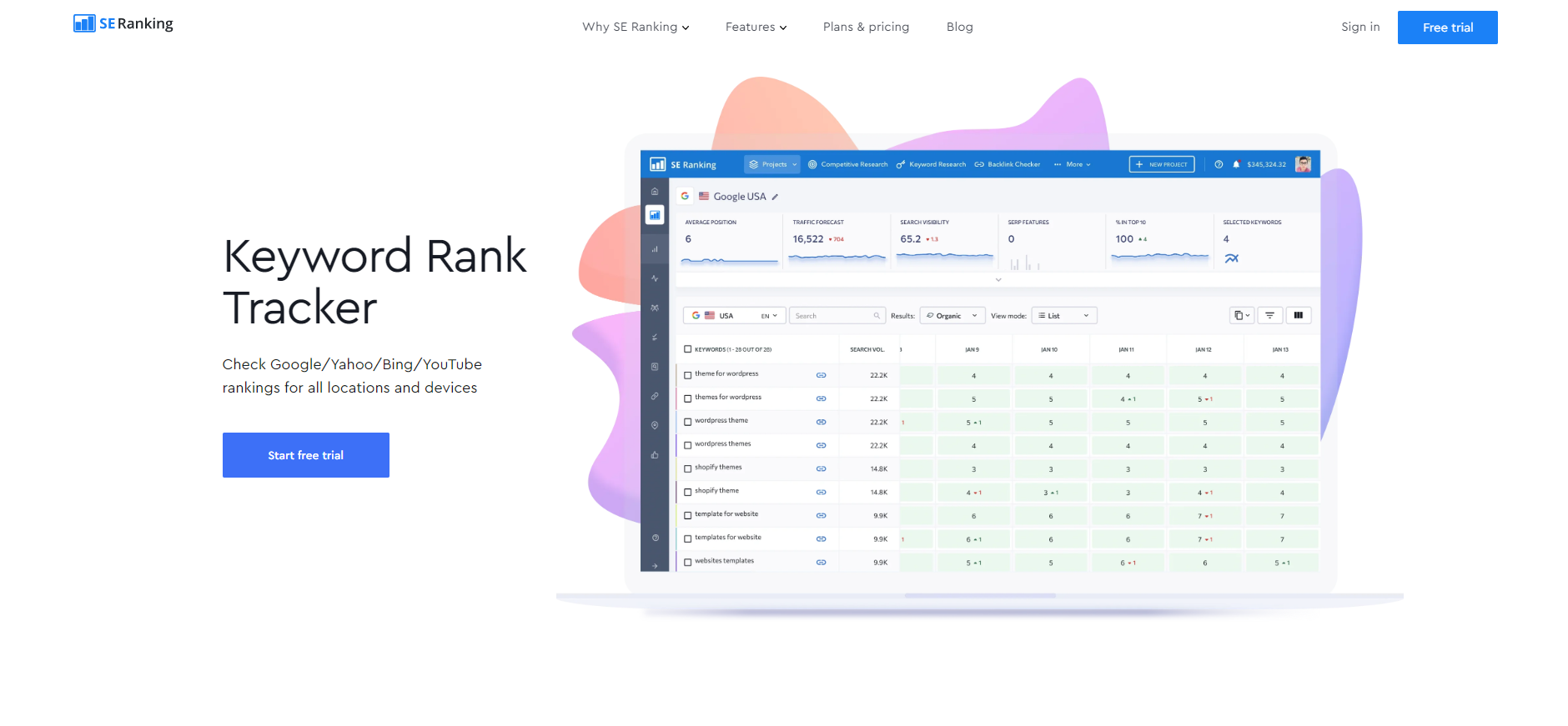
Task: Check the themes for wordpress checkbox
Action: click(687, 398)
